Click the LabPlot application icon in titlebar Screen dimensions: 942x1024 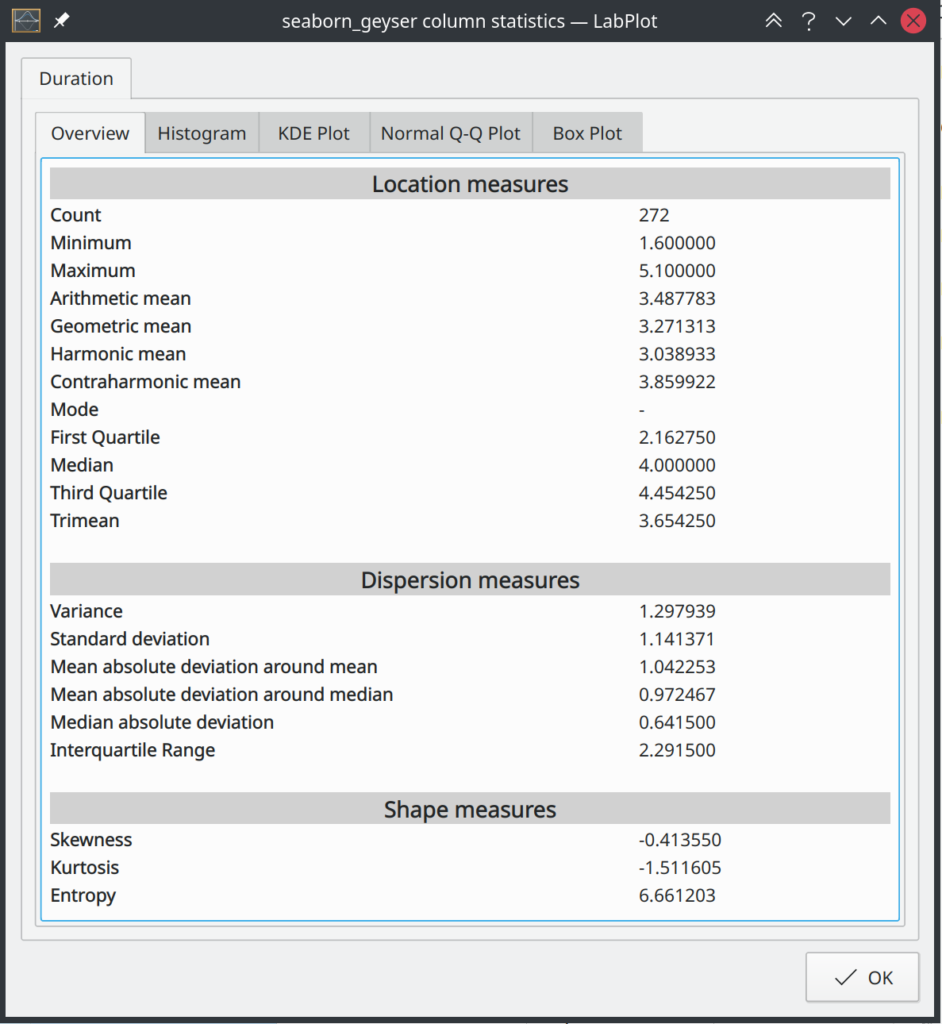(26, 20)
